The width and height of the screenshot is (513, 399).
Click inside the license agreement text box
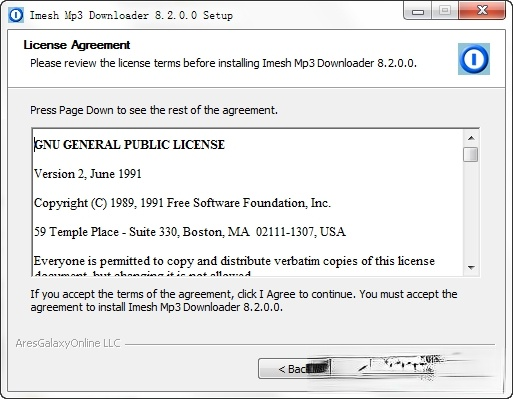tap(248, 202)
